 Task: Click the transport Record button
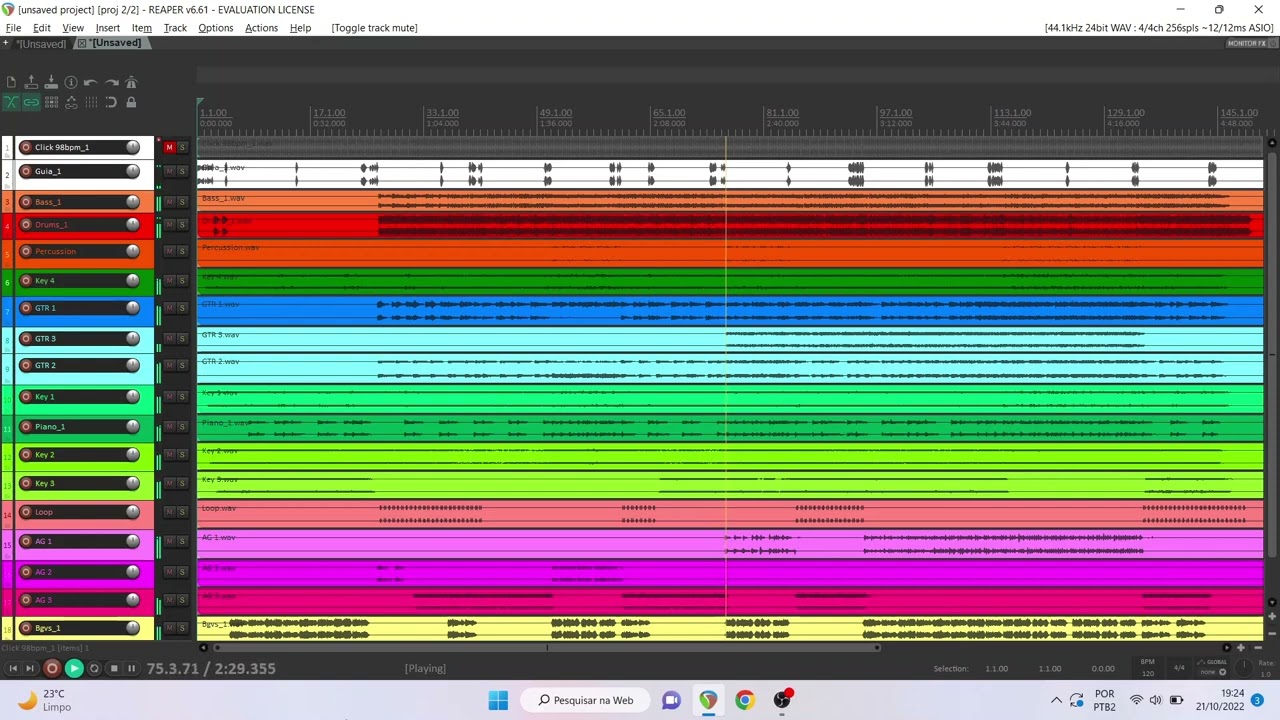(x=52, y=668)
